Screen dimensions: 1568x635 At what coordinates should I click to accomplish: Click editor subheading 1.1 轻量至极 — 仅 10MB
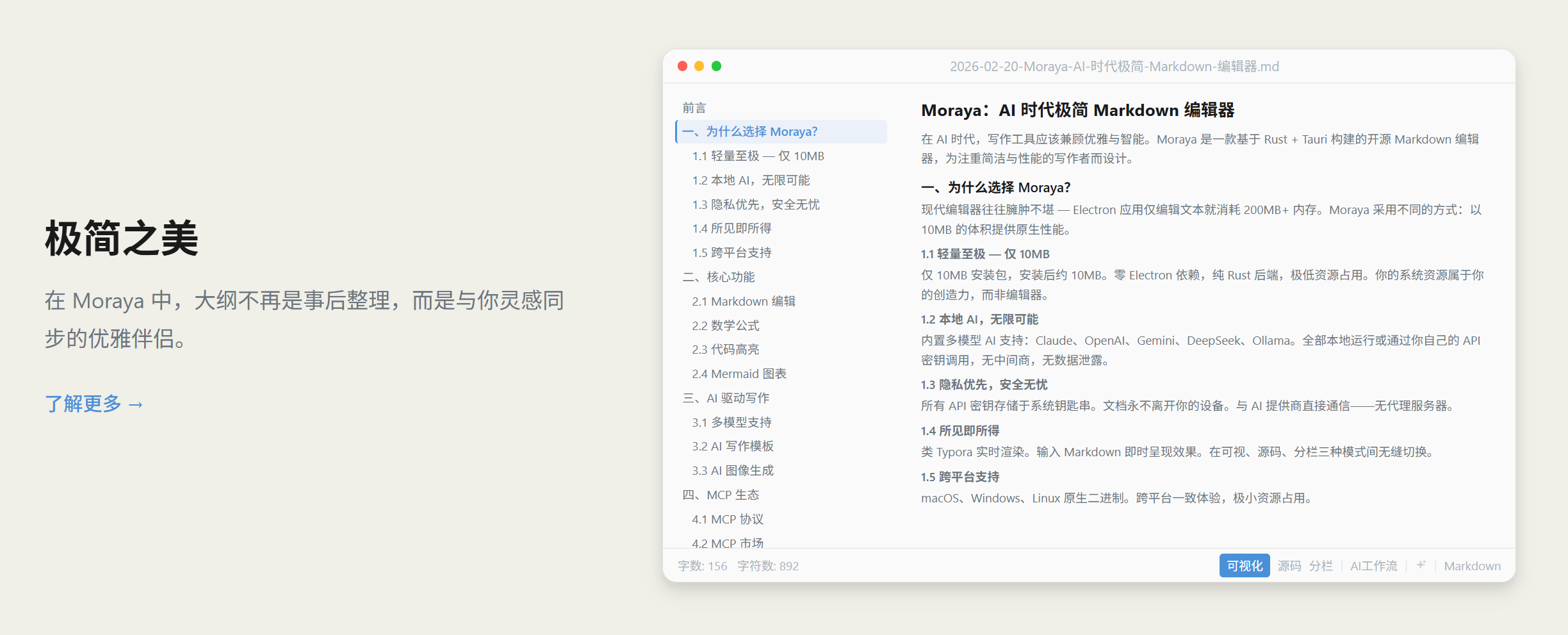(x=985, y=254)
